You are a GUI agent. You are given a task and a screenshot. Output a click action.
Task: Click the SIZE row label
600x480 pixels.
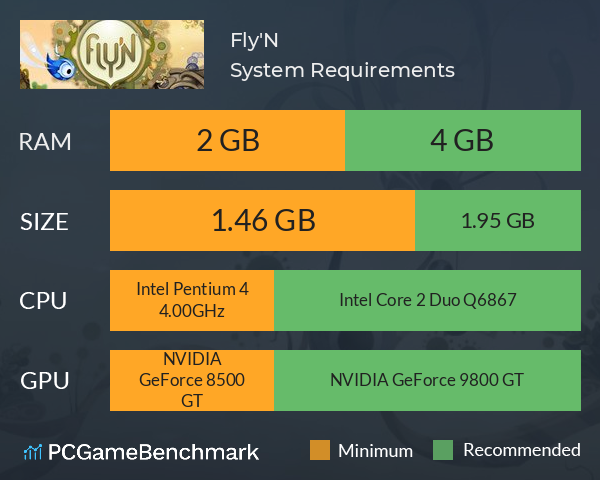44,222
